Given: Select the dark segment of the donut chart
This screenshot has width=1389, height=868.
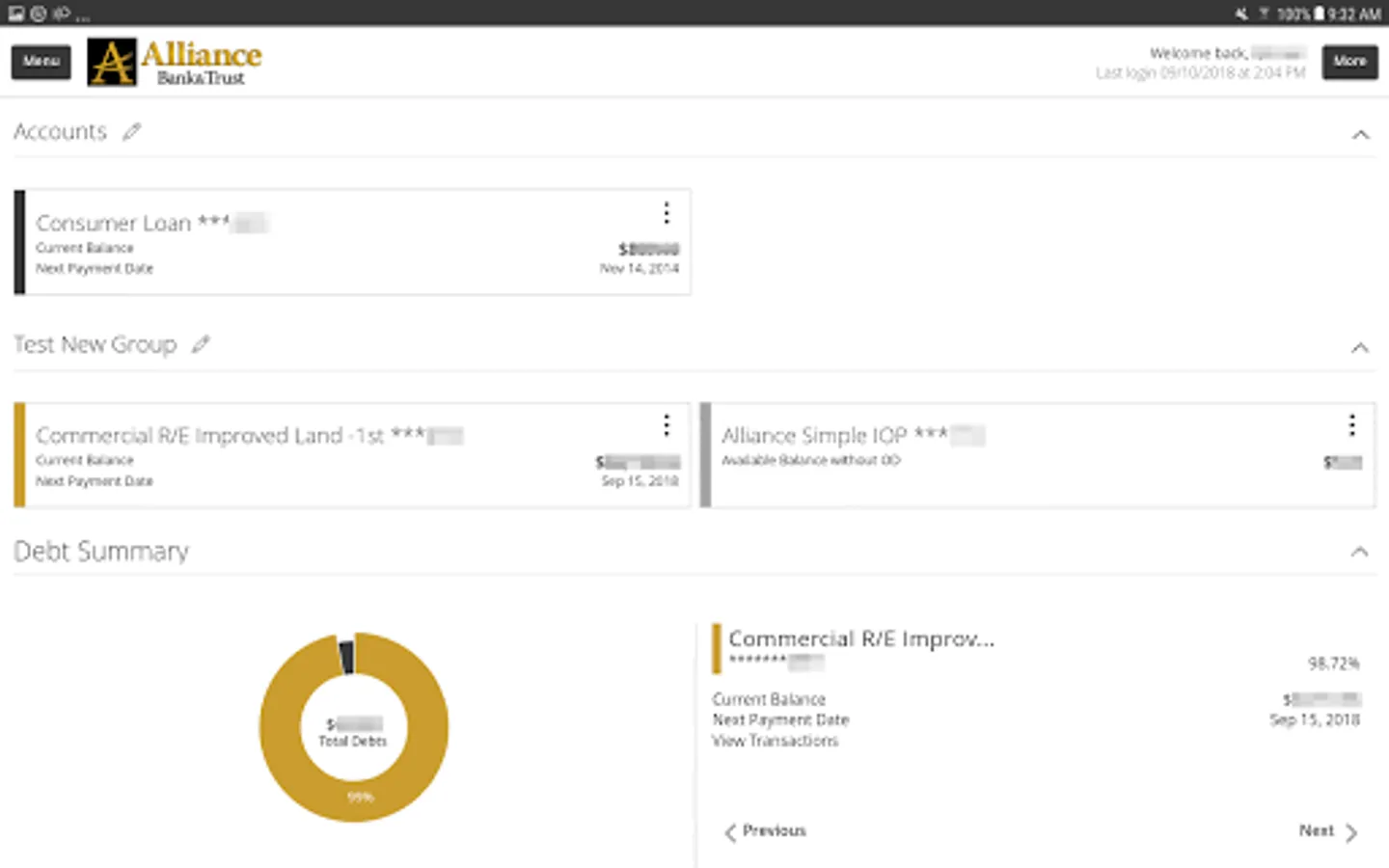Looking at the screenshot, I should click(346, 656).
